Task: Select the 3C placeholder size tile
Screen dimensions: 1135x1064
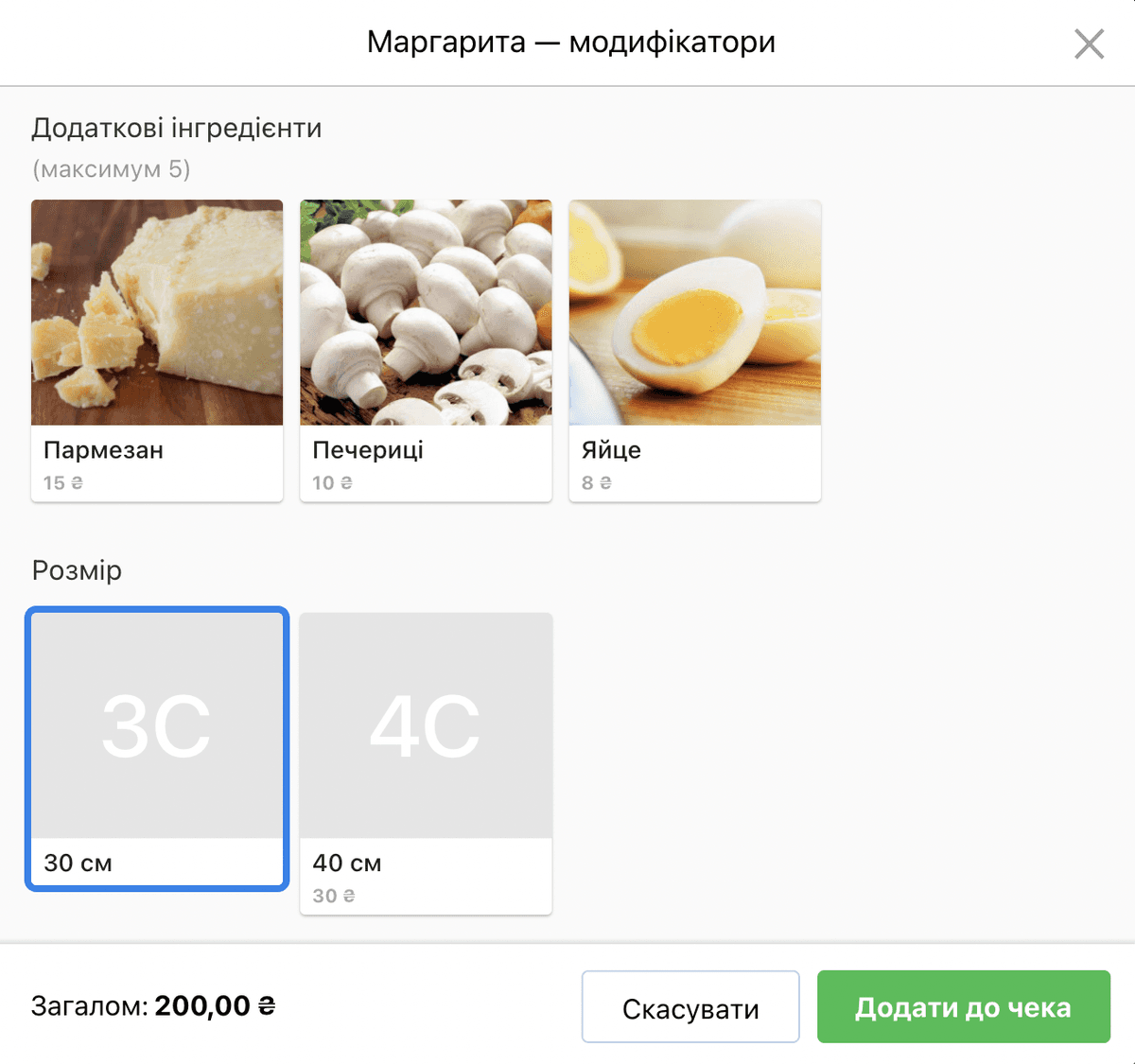Action: 157,725
